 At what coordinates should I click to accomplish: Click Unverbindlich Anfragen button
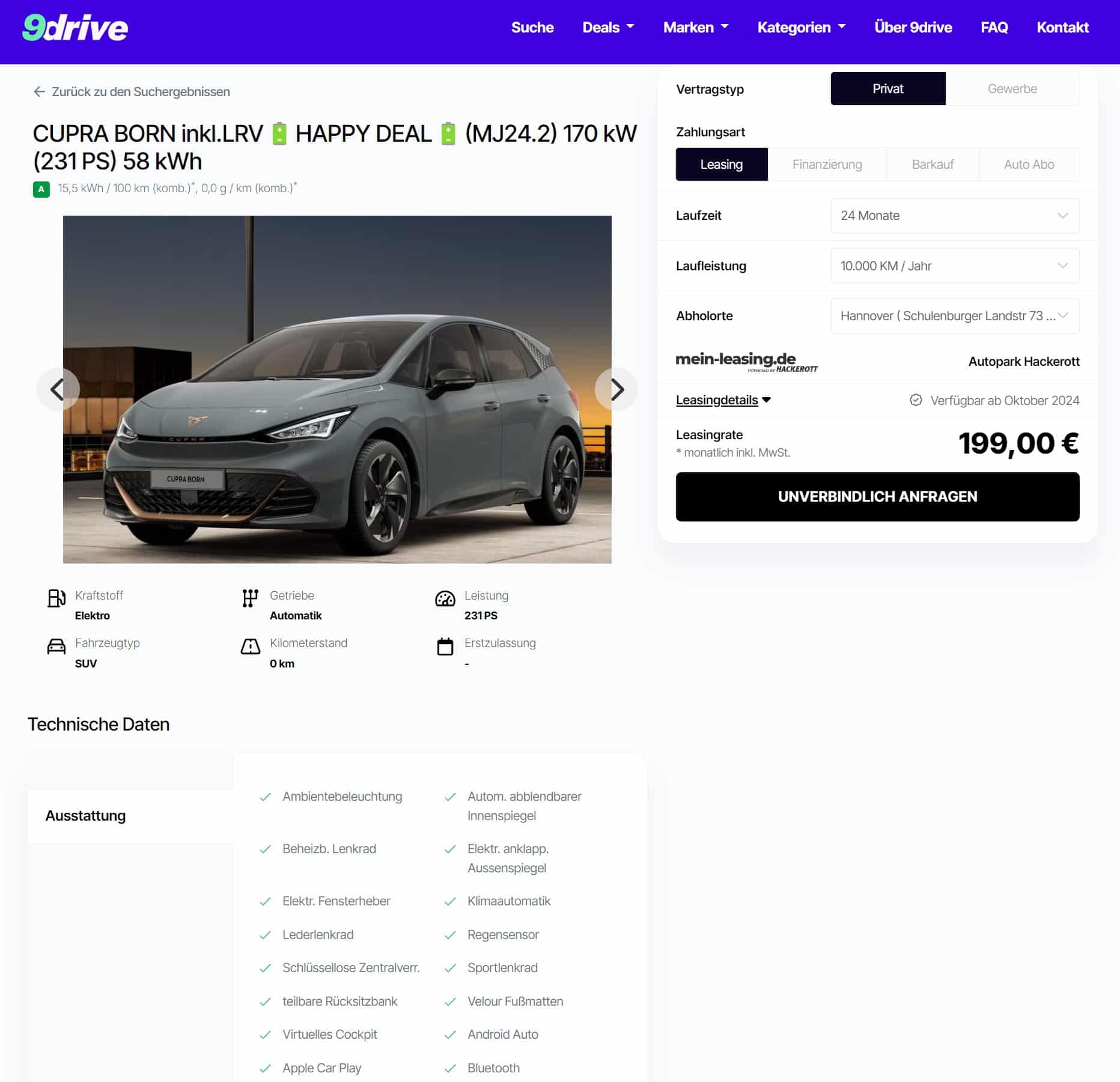[877, 497]
